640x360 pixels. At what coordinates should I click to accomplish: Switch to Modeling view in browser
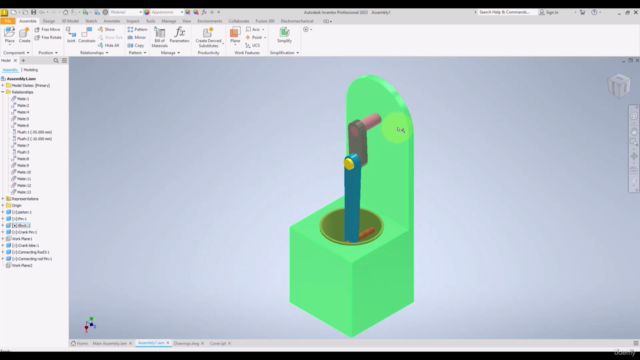click(x=31, y=70)
